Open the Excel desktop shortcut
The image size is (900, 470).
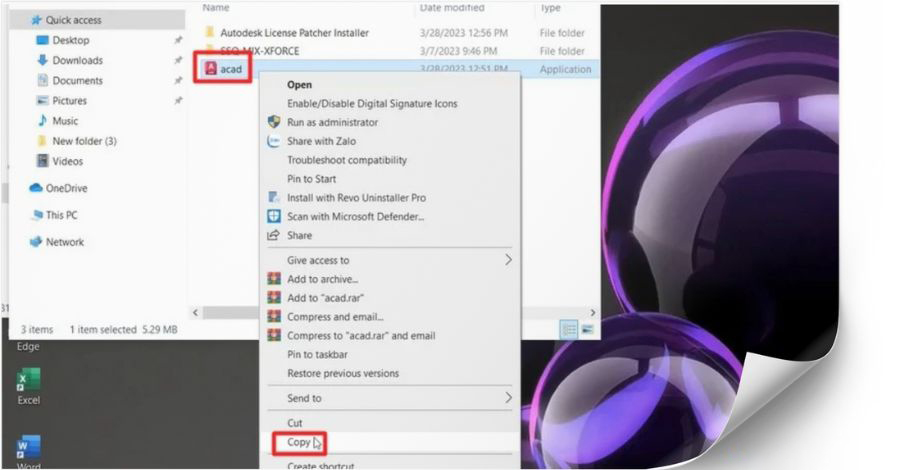(x=28, y=382)
